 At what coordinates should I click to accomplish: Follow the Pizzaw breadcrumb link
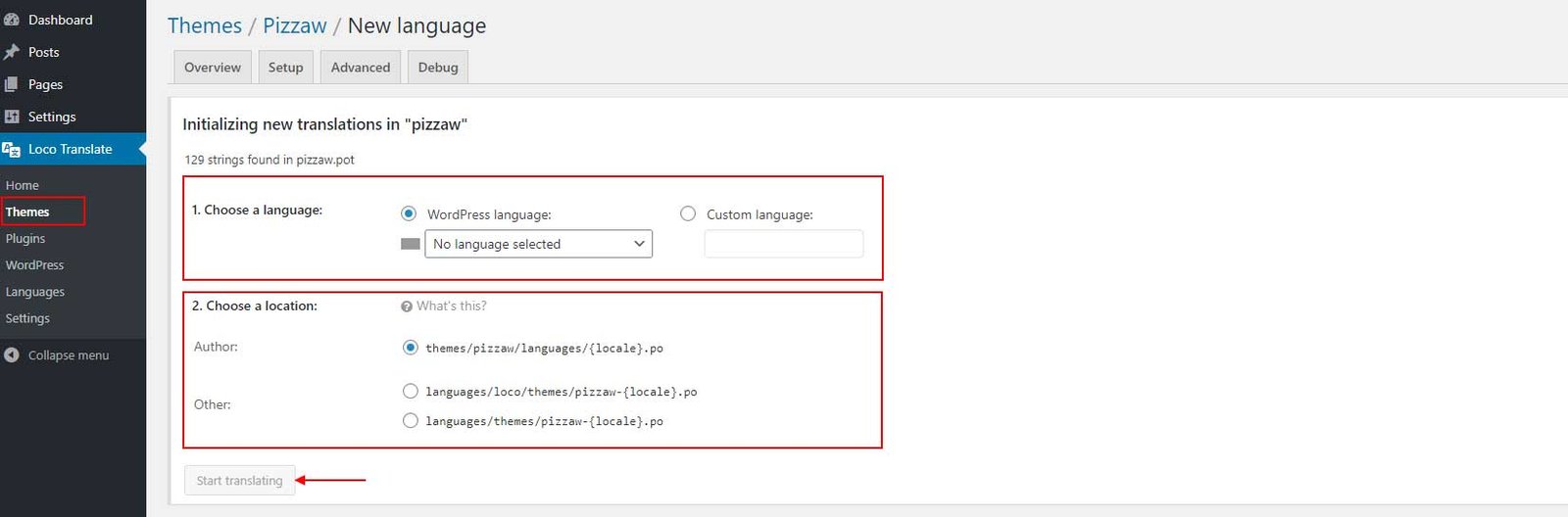click(294, 25)
